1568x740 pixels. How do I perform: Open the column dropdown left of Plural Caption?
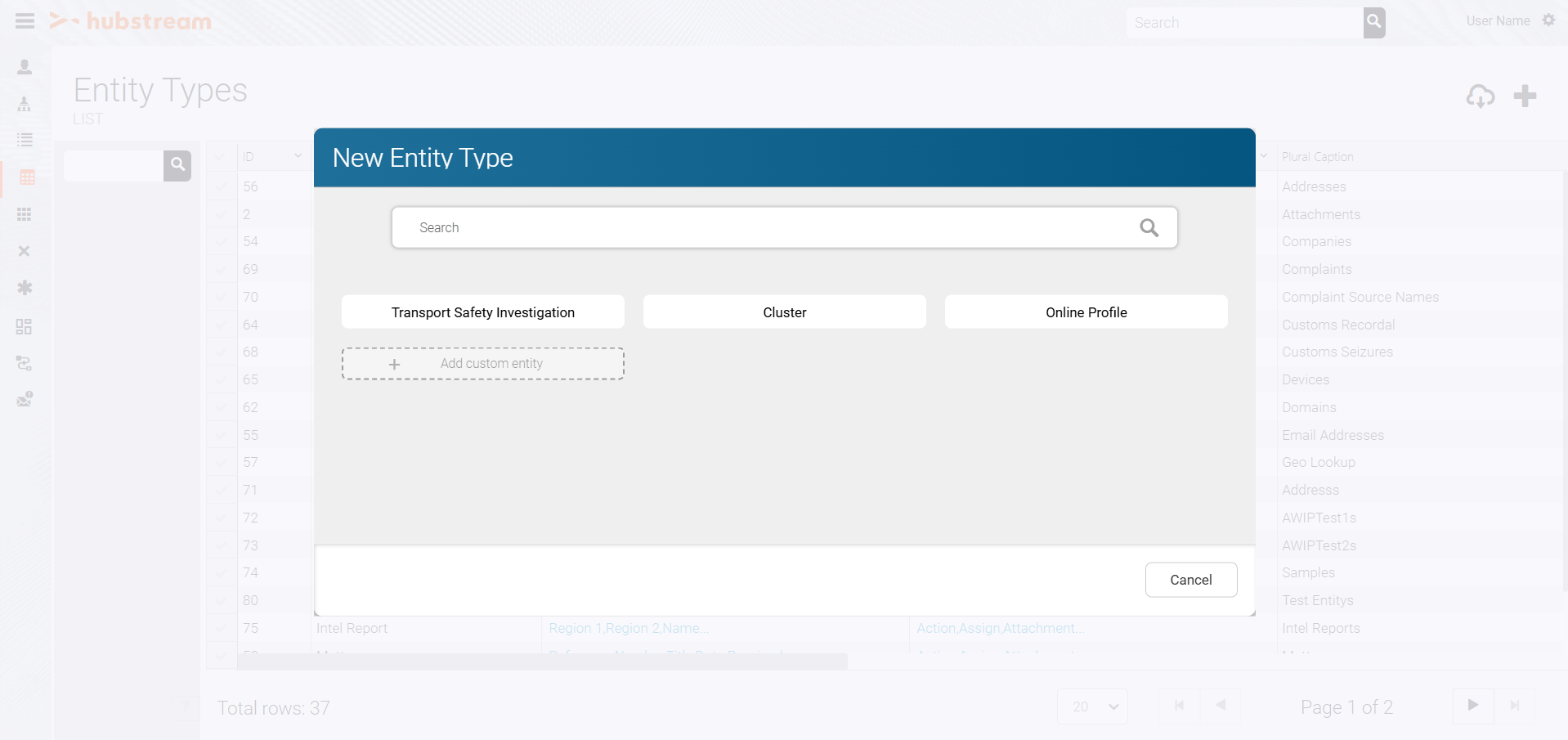point(1264,156)
